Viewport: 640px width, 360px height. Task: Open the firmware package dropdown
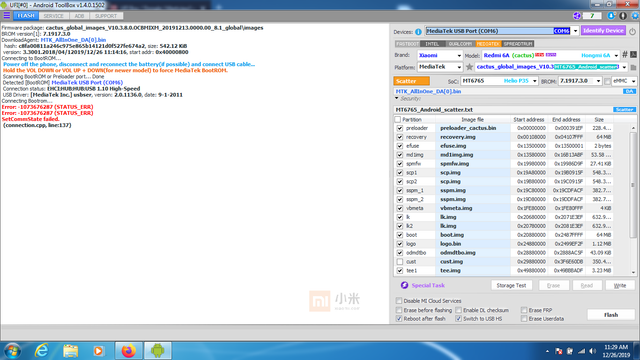(624, 67)
